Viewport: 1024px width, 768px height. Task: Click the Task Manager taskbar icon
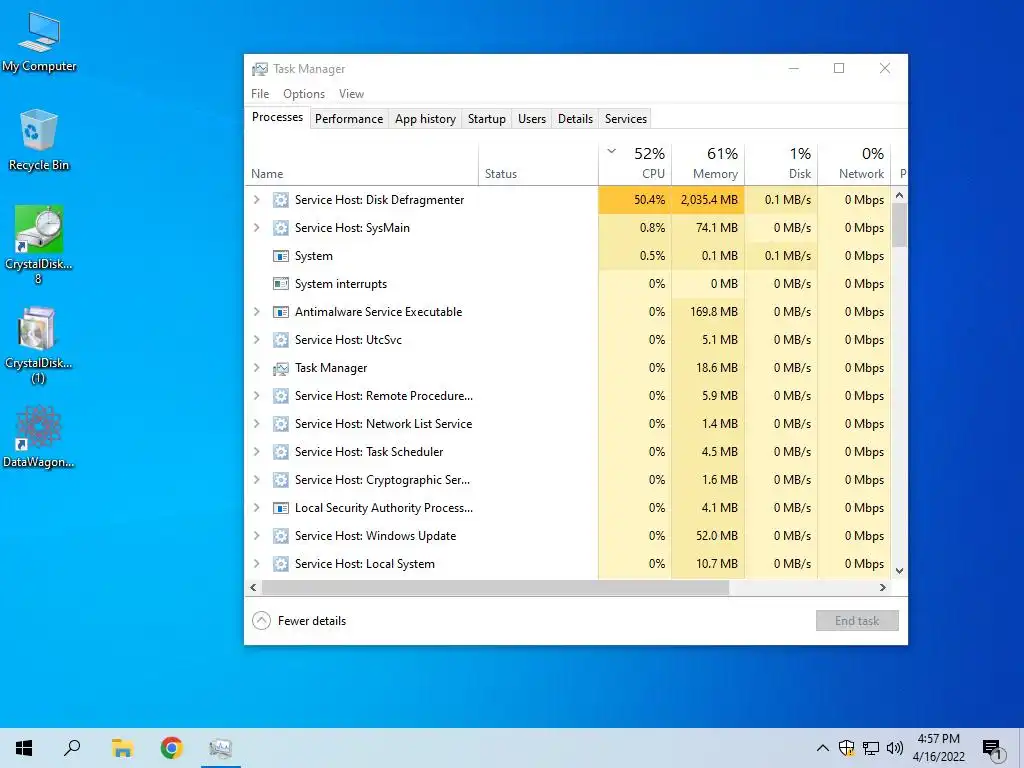tap(221, 748)
